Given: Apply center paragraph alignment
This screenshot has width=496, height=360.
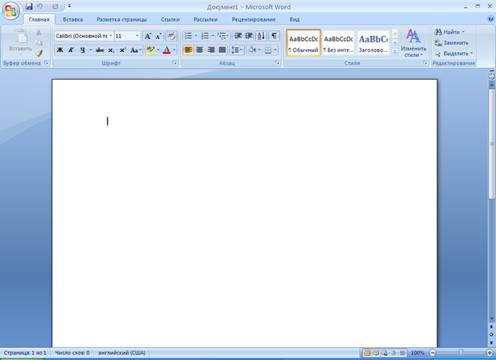Looking at the screenshot, I should tap(200, 50).
